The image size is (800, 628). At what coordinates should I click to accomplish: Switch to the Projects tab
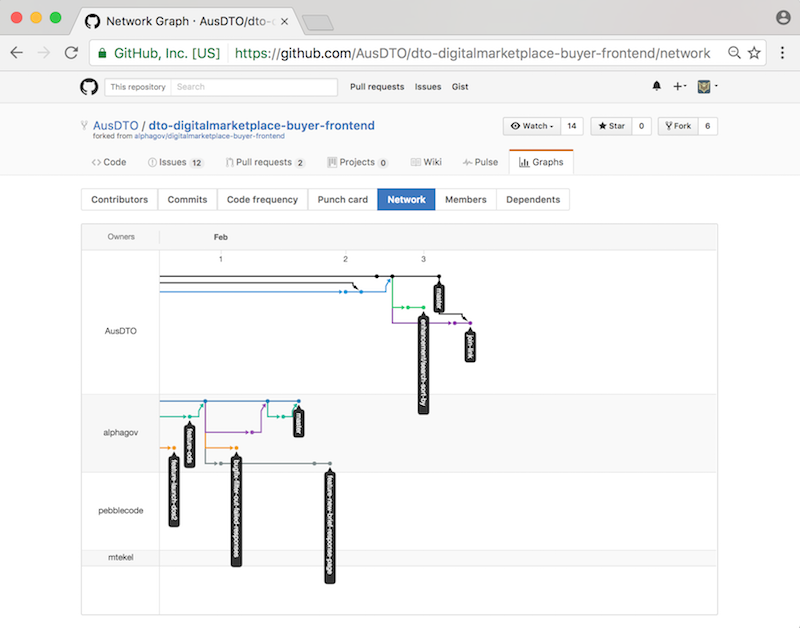pyautogui.click(x=357, y=162)
